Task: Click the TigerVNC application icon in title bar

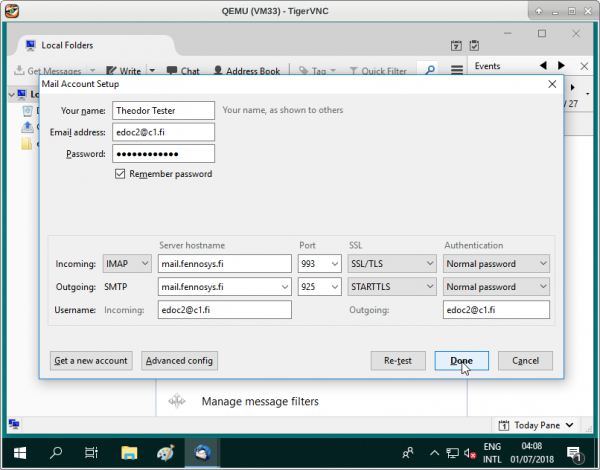Action: click(12, 11)
